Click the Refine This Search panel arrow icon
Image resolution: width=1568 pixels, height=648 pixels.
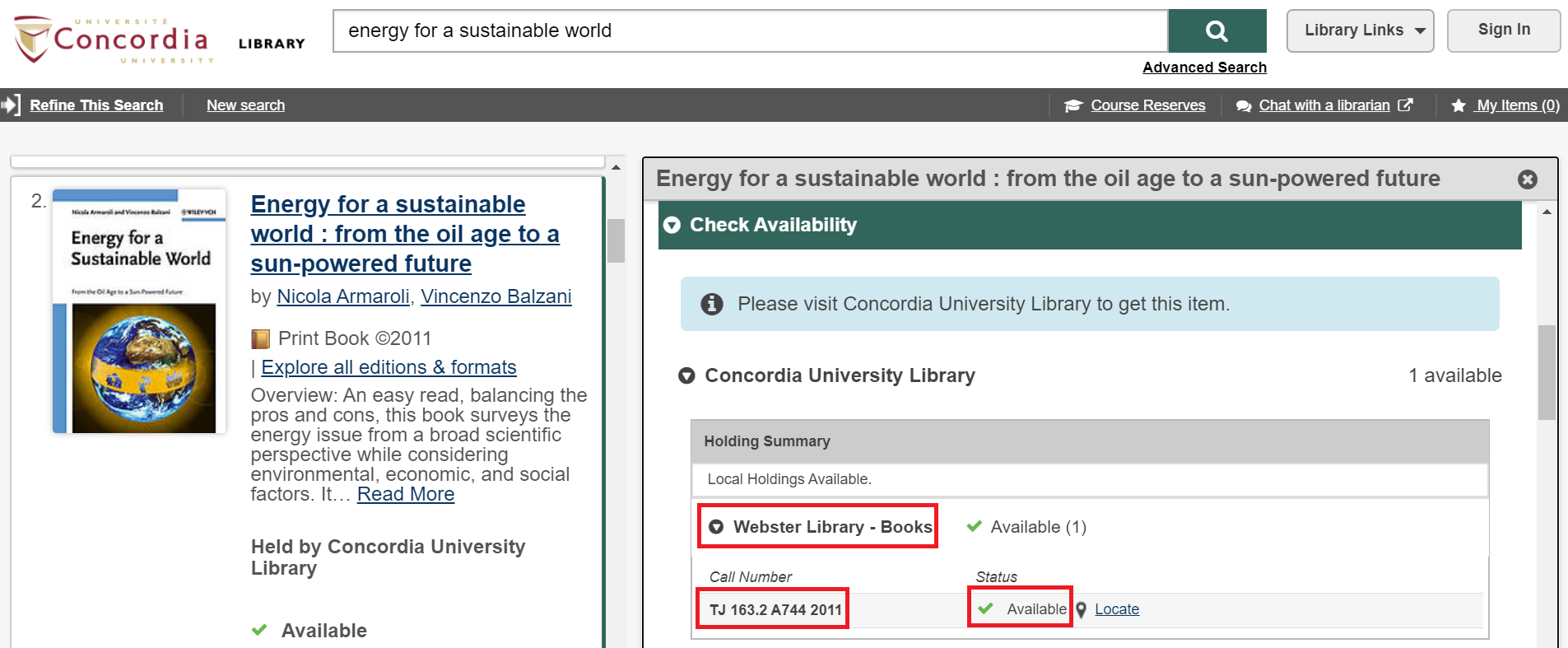coord(11,105)
